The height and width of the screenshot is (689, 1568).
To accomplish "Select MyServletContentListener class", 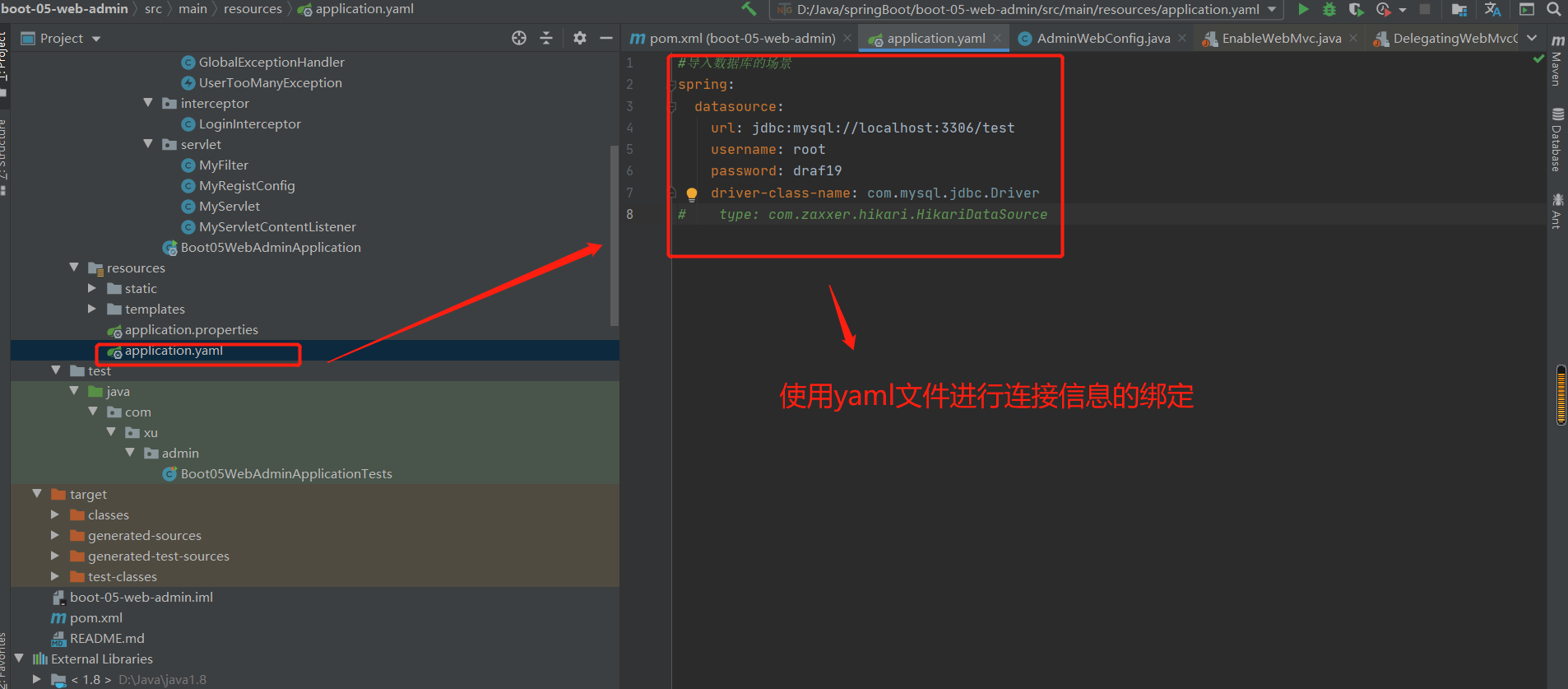I will (277, 226).
